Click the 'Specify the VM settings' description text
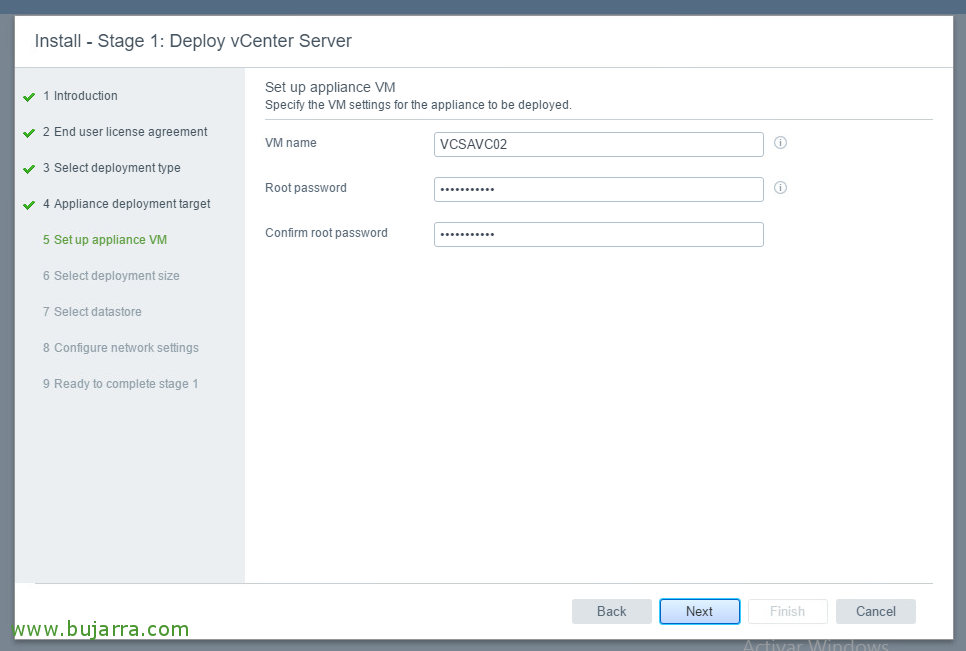The image size is (966, 651). [418, 105]
